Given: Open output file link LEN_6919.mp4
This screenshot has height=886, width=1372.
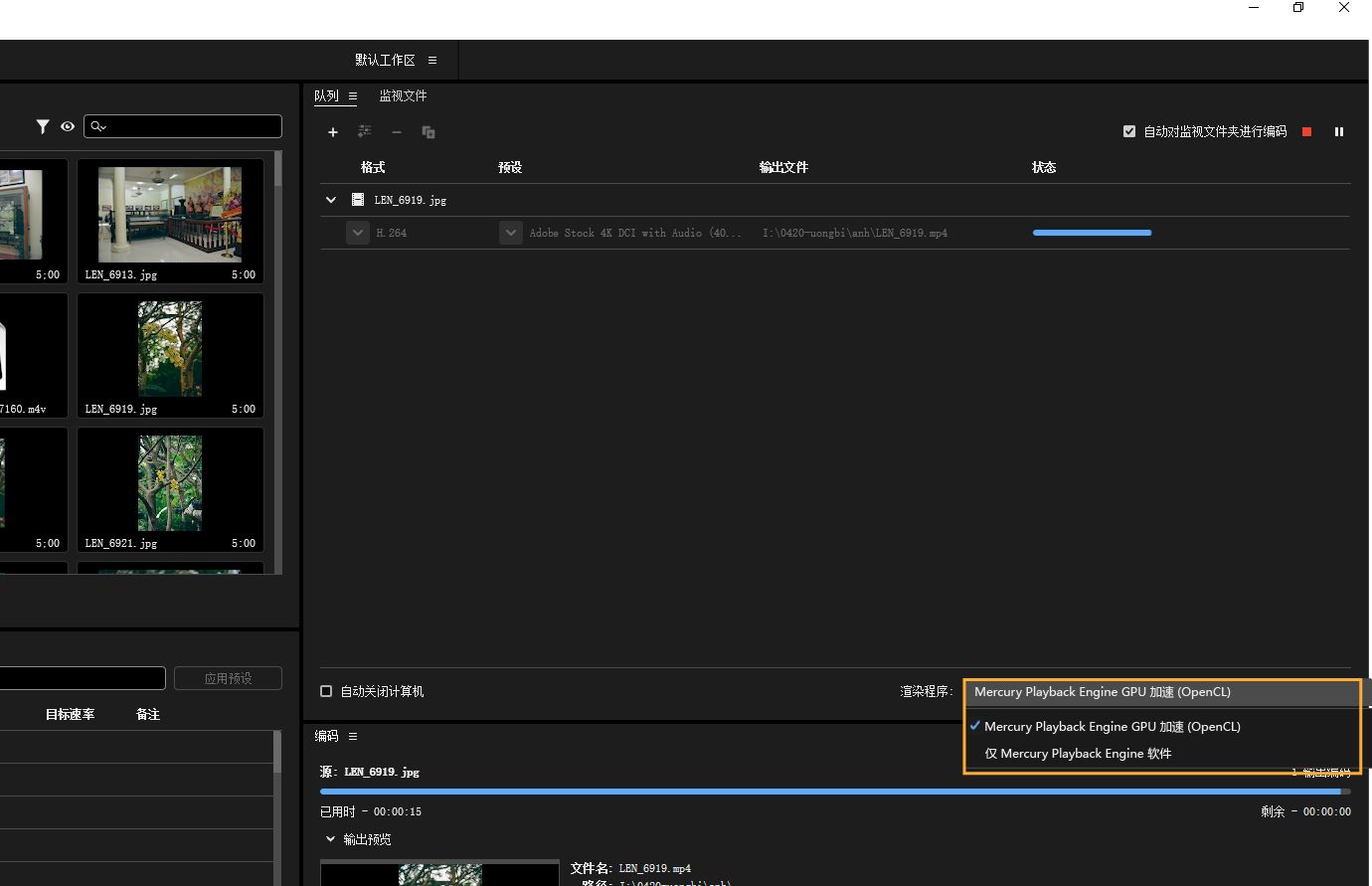Looking at the screenshot, I should coord(854,232).
